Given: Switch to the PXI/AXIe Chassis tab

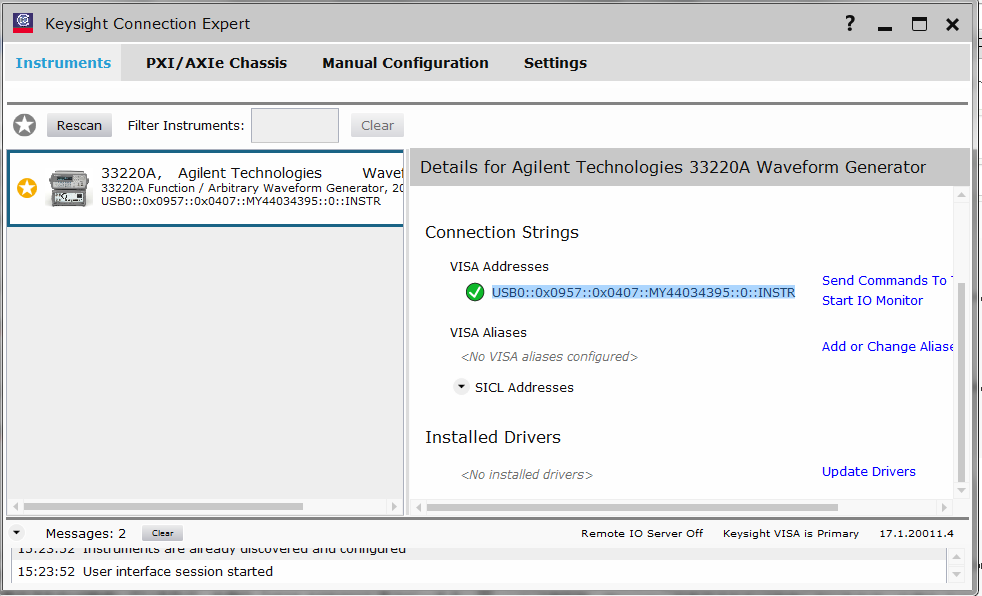Looking at the screenshot, I should coord(216,62).
